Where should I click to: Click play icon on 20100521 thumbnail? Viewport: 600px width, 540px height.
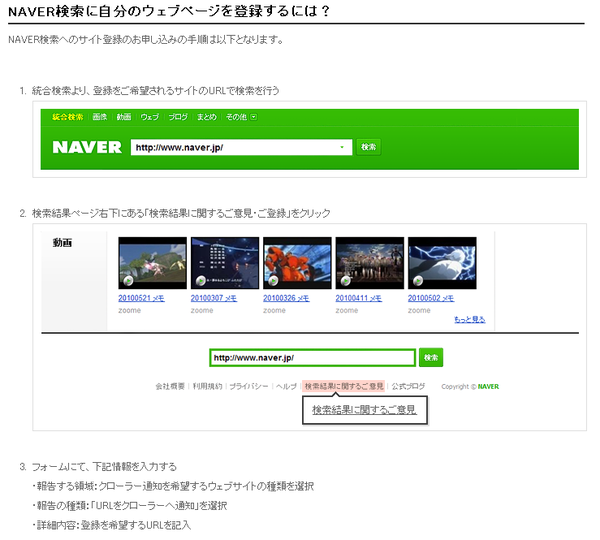click(x=128, y=281)
